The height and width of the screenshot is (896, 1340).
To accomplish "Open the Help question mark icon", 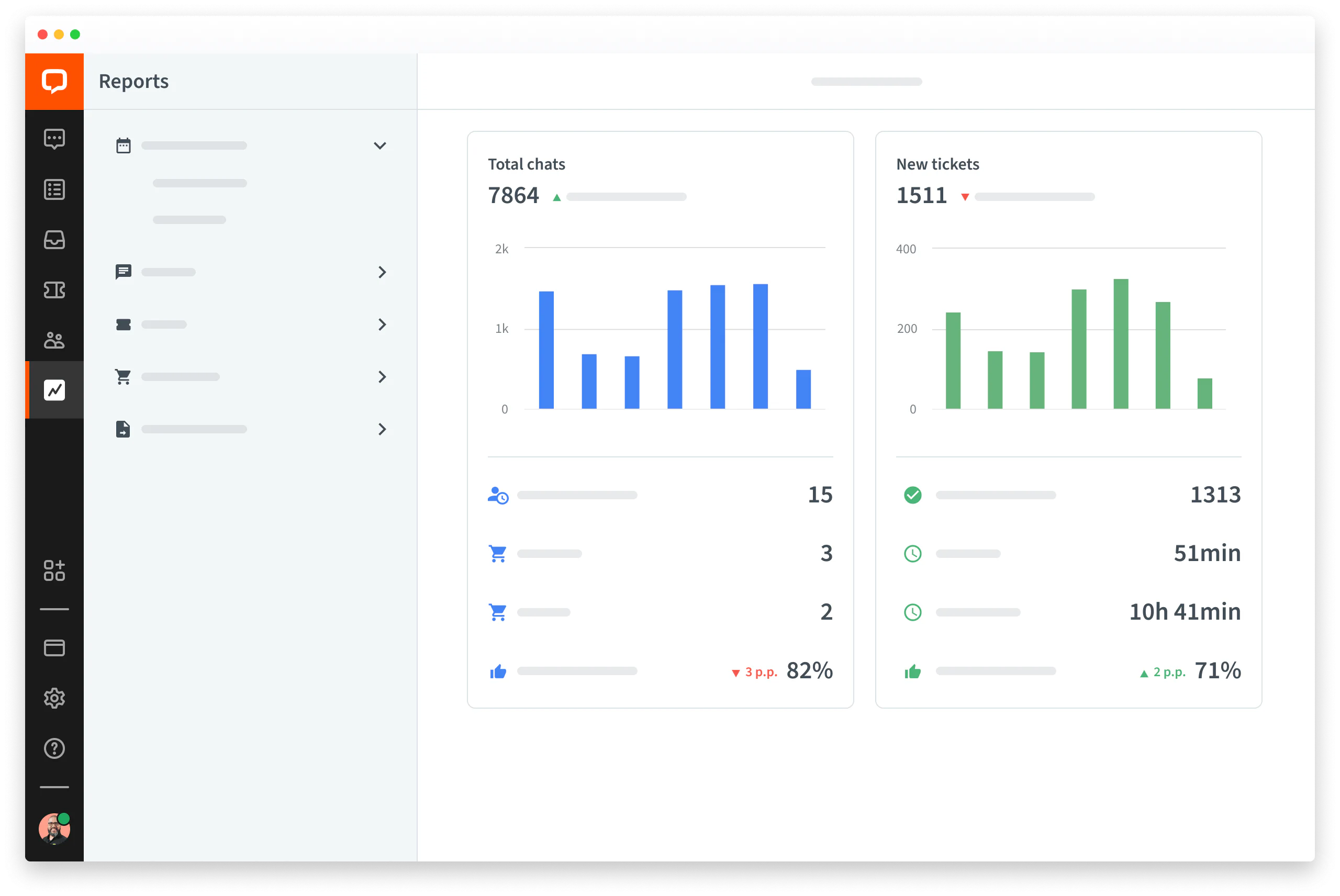I will pyautogui.click(x=54, y=748).
